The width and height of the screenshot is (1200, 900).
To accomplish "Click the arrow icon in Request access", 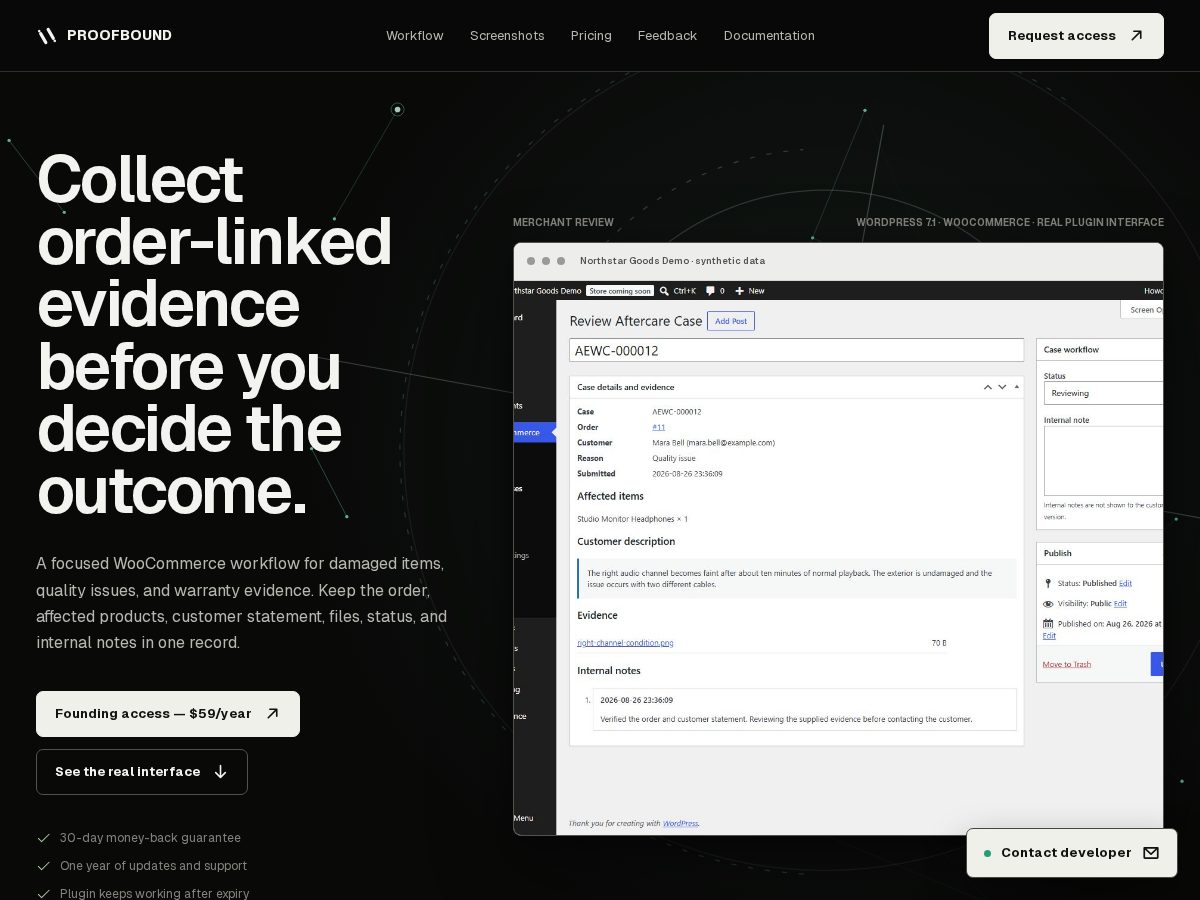I will [x=1136, y=36].
